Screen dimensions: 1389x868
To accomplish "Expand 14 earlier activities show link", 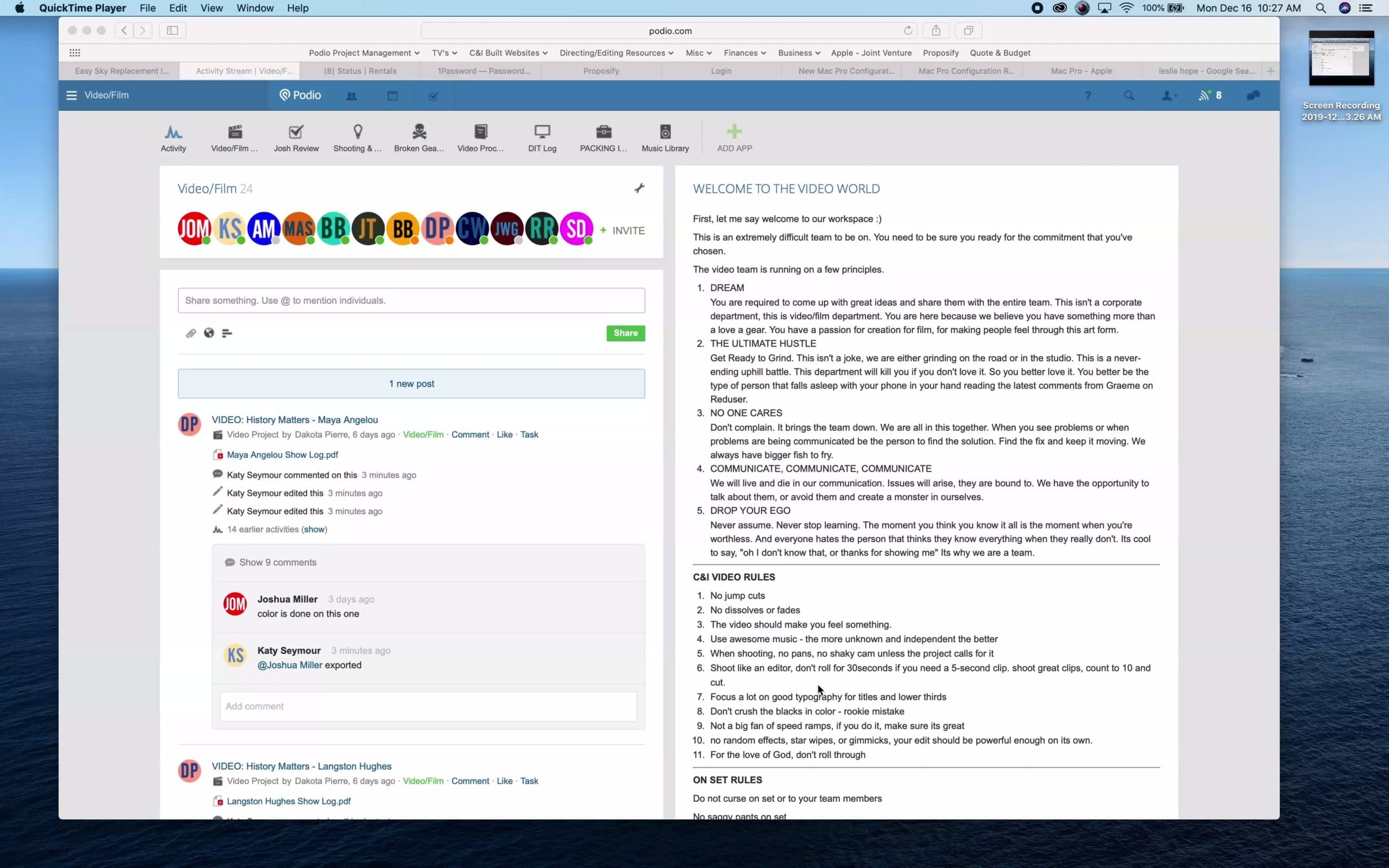I will point(313,529).
